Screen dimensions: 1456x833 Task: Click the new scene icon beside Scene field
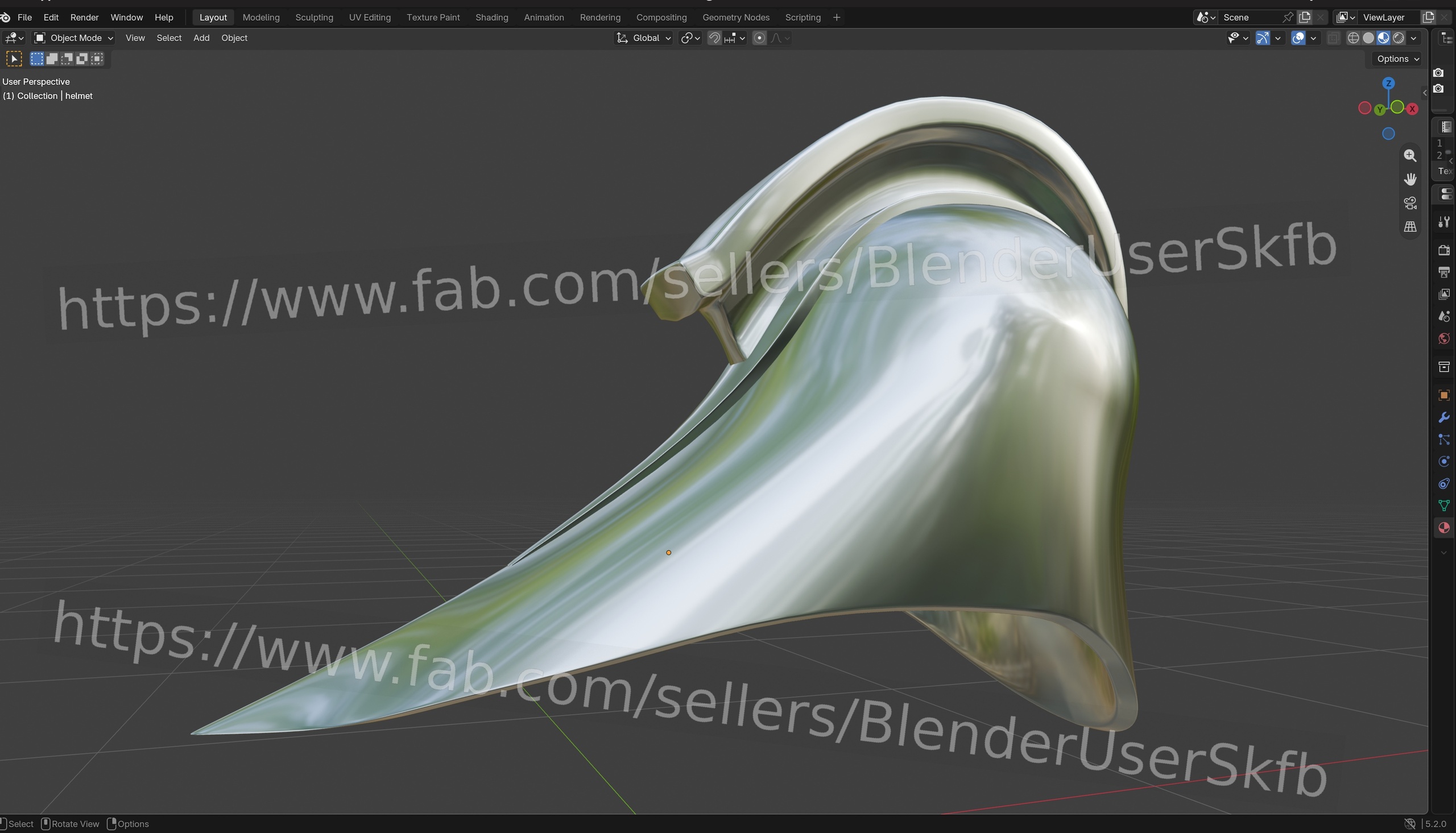click(x=1304, y=17)
